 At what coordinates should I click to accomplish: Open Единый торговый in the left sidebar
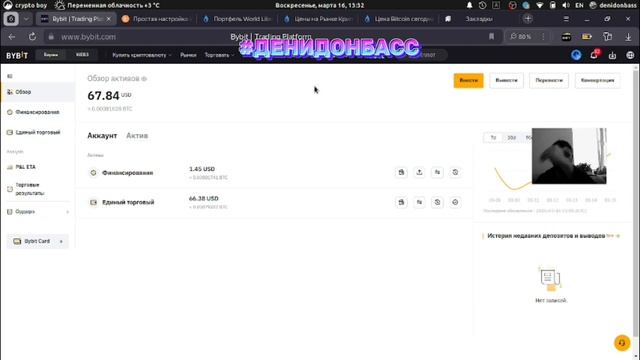click(x=38, y=132)
